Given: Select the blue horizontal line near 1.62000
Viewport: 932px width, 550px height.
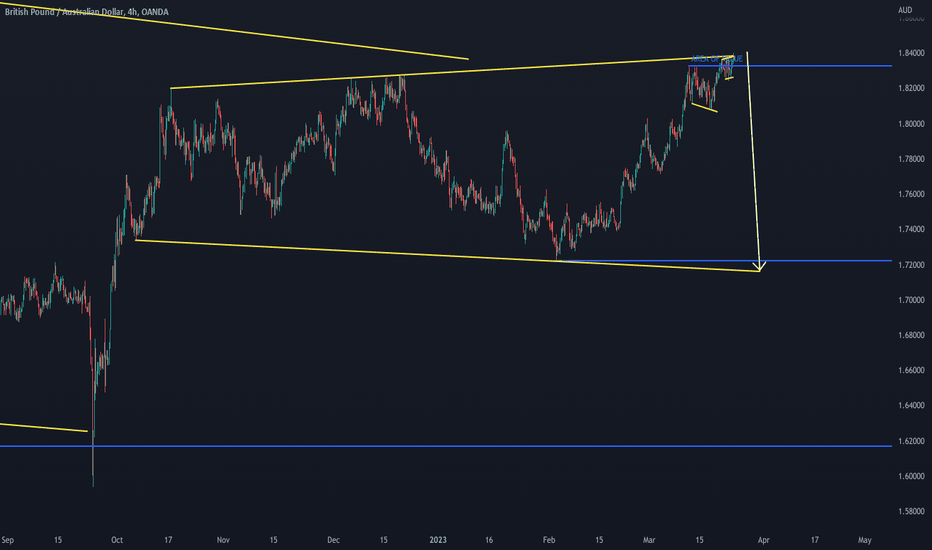Looking at the screenshot, I should pos(446,446).
